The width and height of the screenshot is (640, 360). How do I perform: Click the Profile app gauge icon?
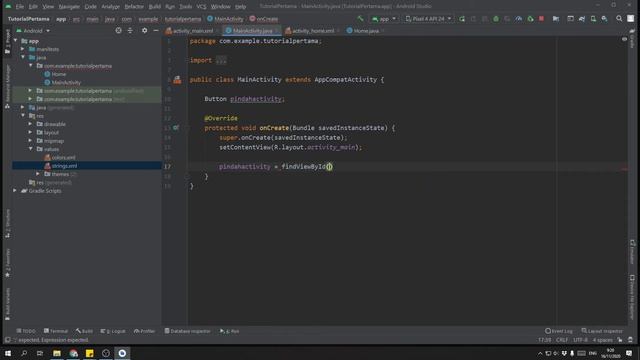point(518,19)
